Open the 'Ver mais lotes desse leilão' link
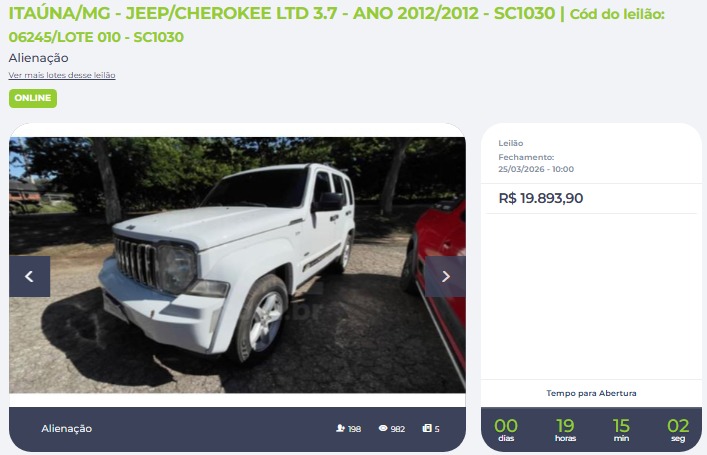This screenshot has width=707, height=455. click(62, 75)
